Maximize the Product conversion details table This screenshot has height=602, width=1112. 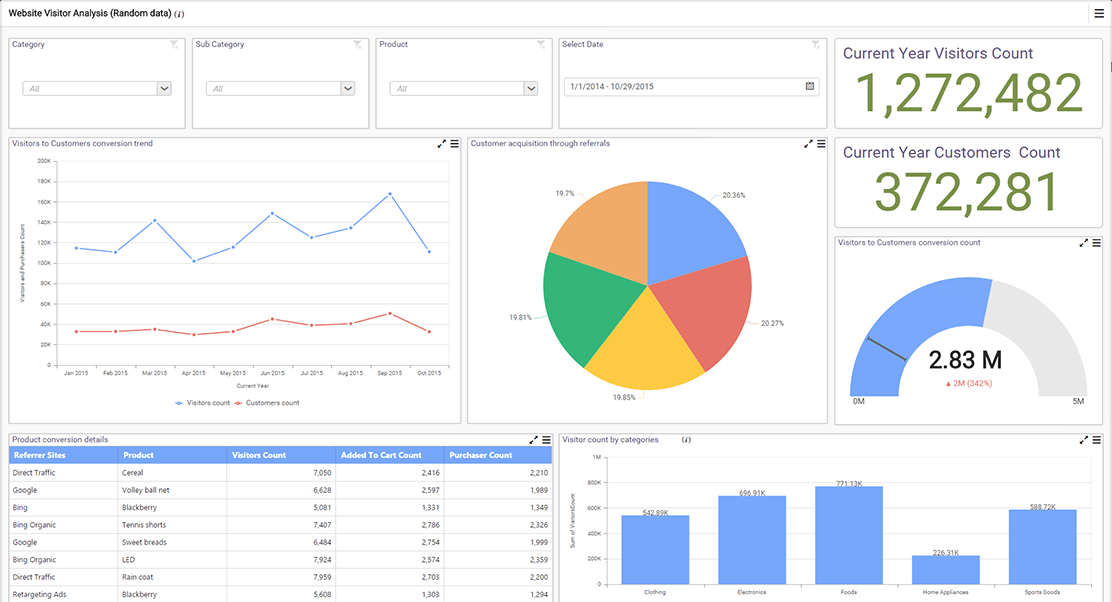point(533,437)
